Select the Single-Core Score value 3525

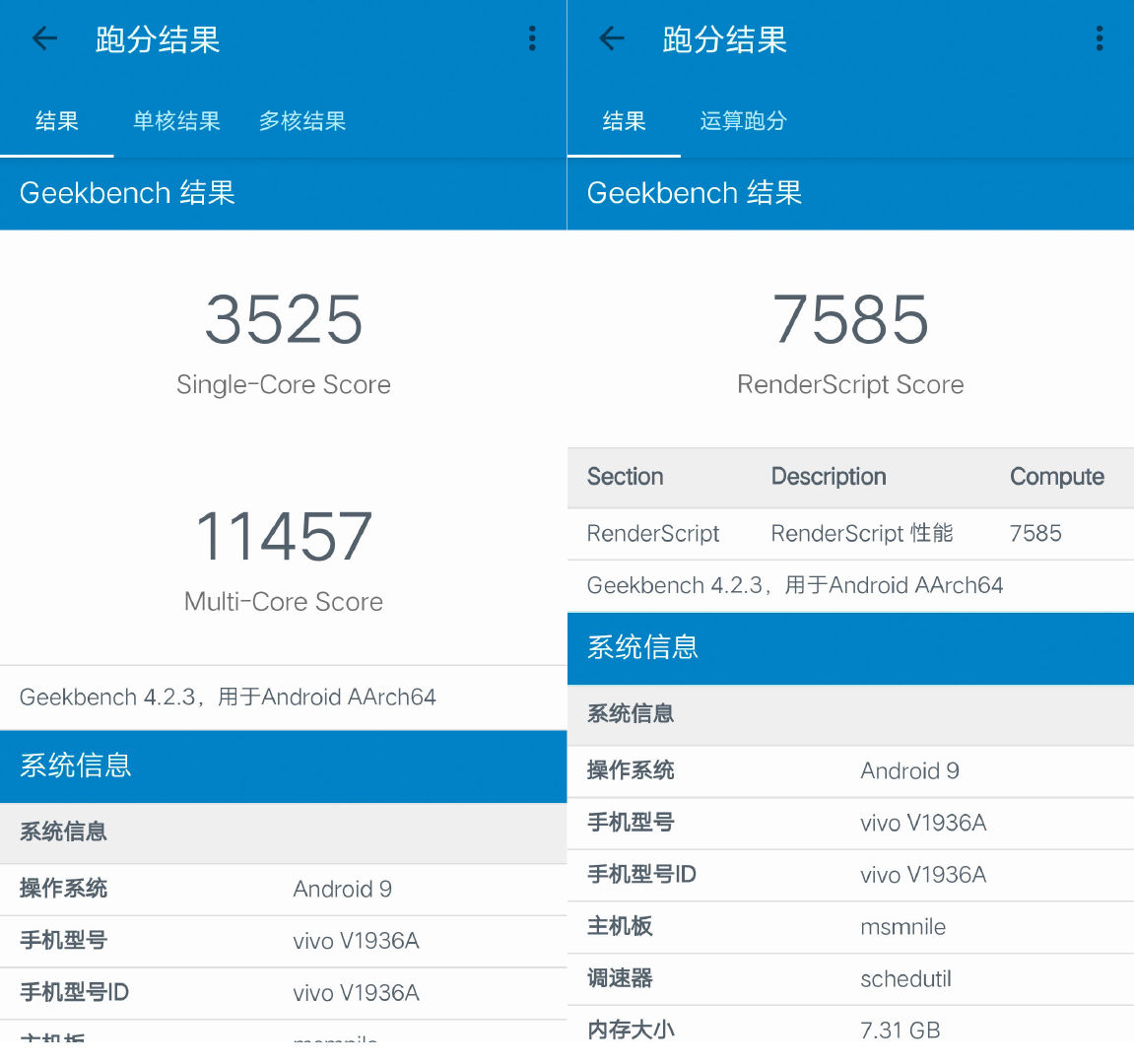[284, 318]
